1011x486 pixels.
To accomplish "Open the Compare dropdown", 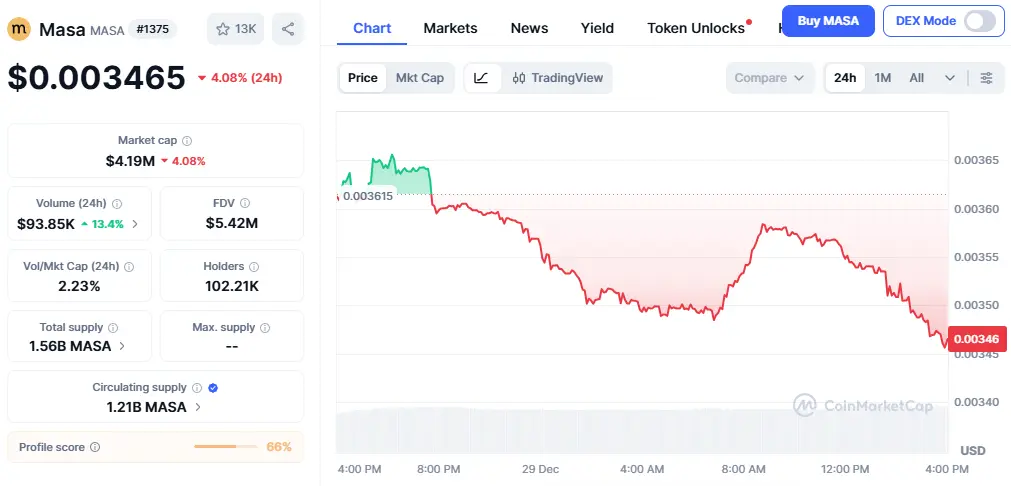I will (770, 78).
